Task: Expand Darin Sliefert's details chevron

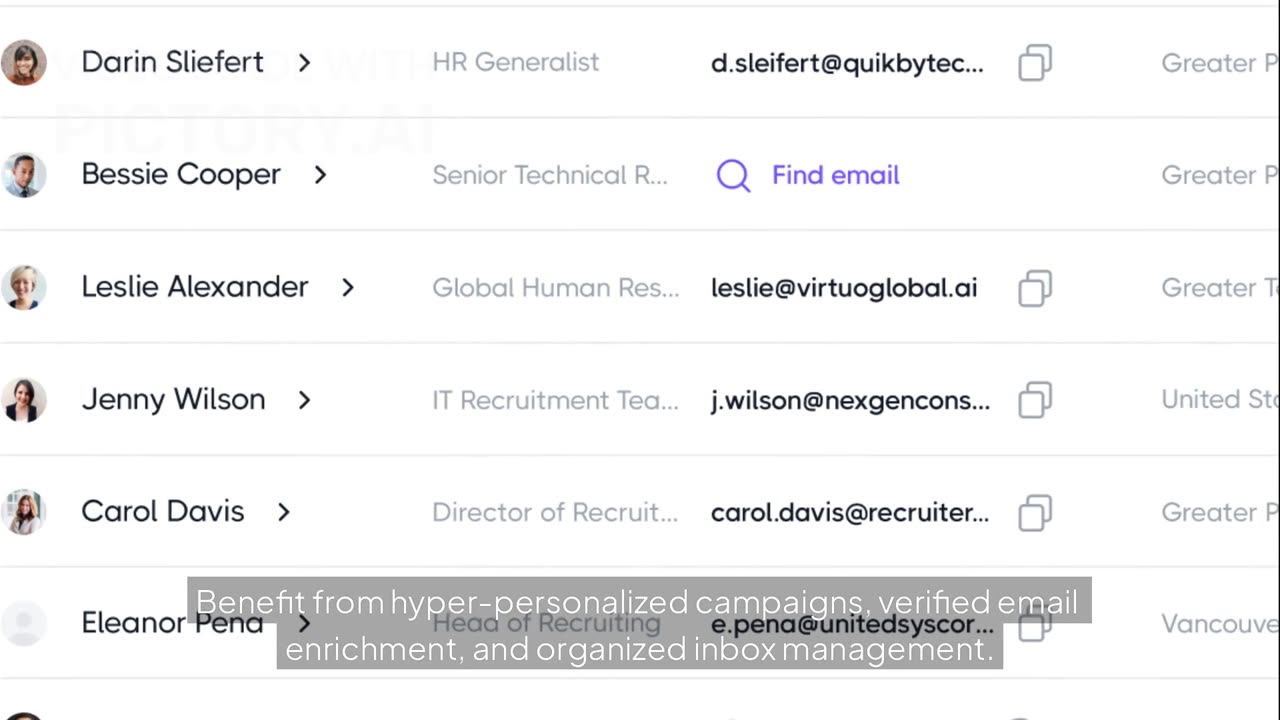Action: pos(304,63)
